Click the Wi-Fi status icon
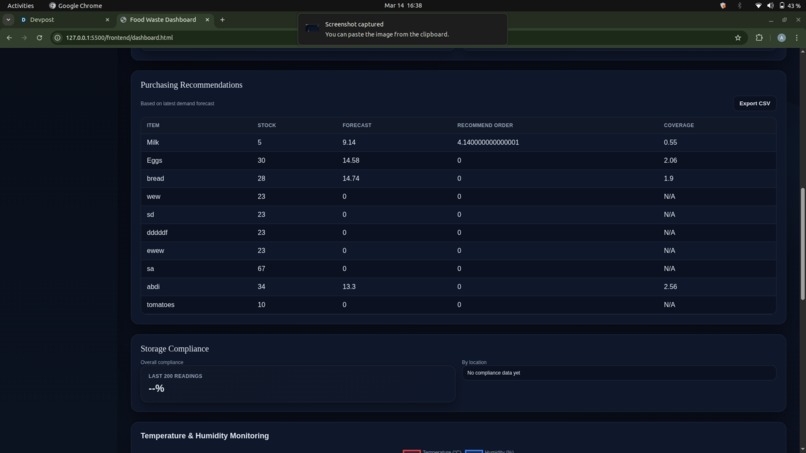Screen dimensions: 806x453 [758, 6]
